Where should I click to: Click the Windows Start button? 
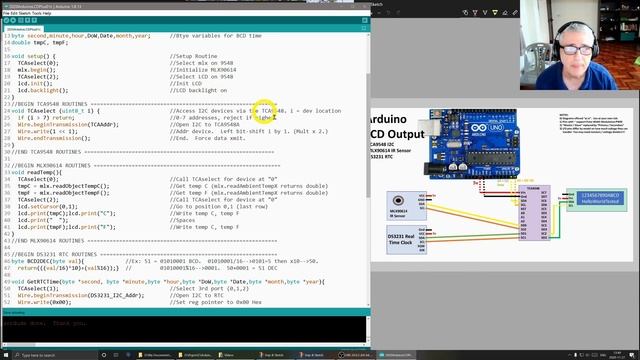[x=6, y=355]
